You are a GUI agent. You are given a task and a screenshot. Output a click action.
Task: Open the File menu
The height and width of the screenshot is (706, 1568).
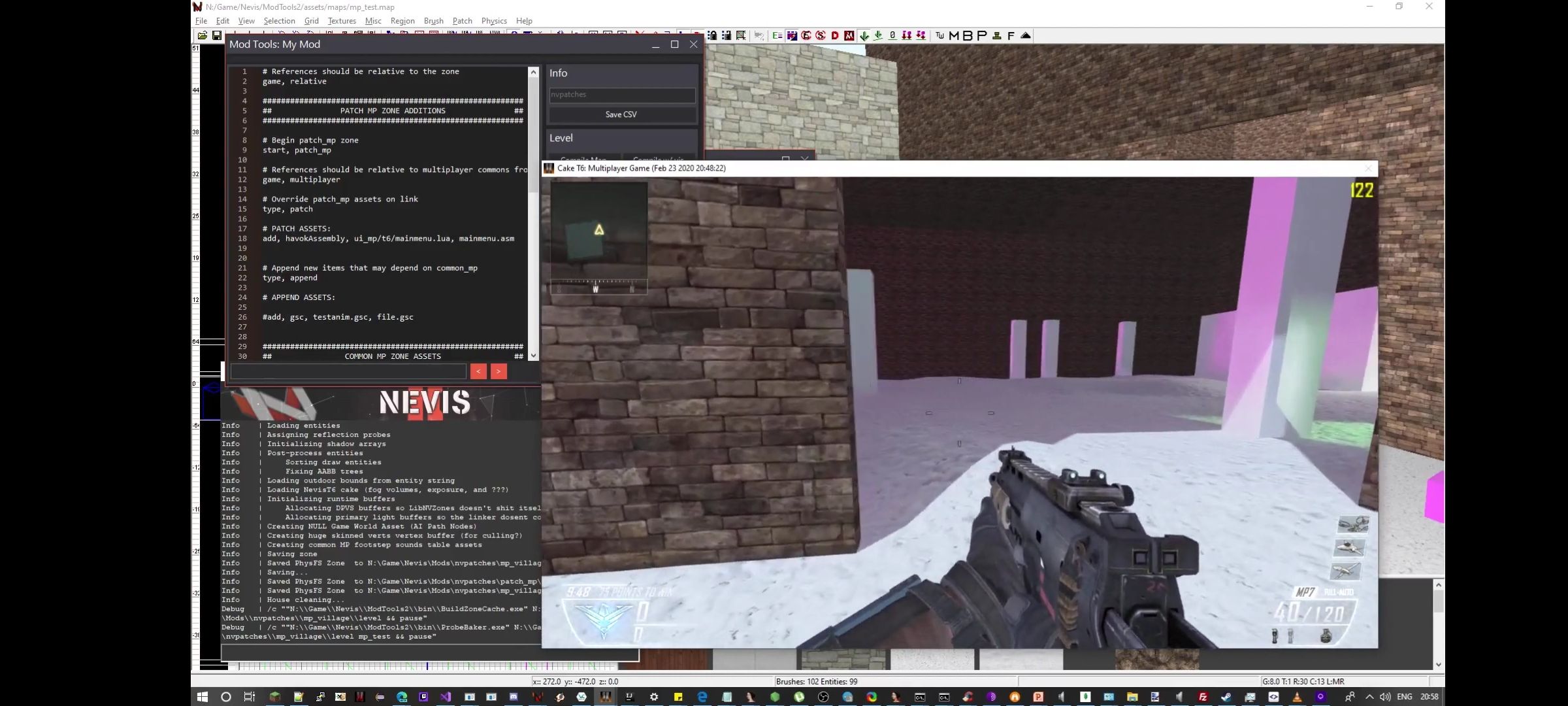201,21
